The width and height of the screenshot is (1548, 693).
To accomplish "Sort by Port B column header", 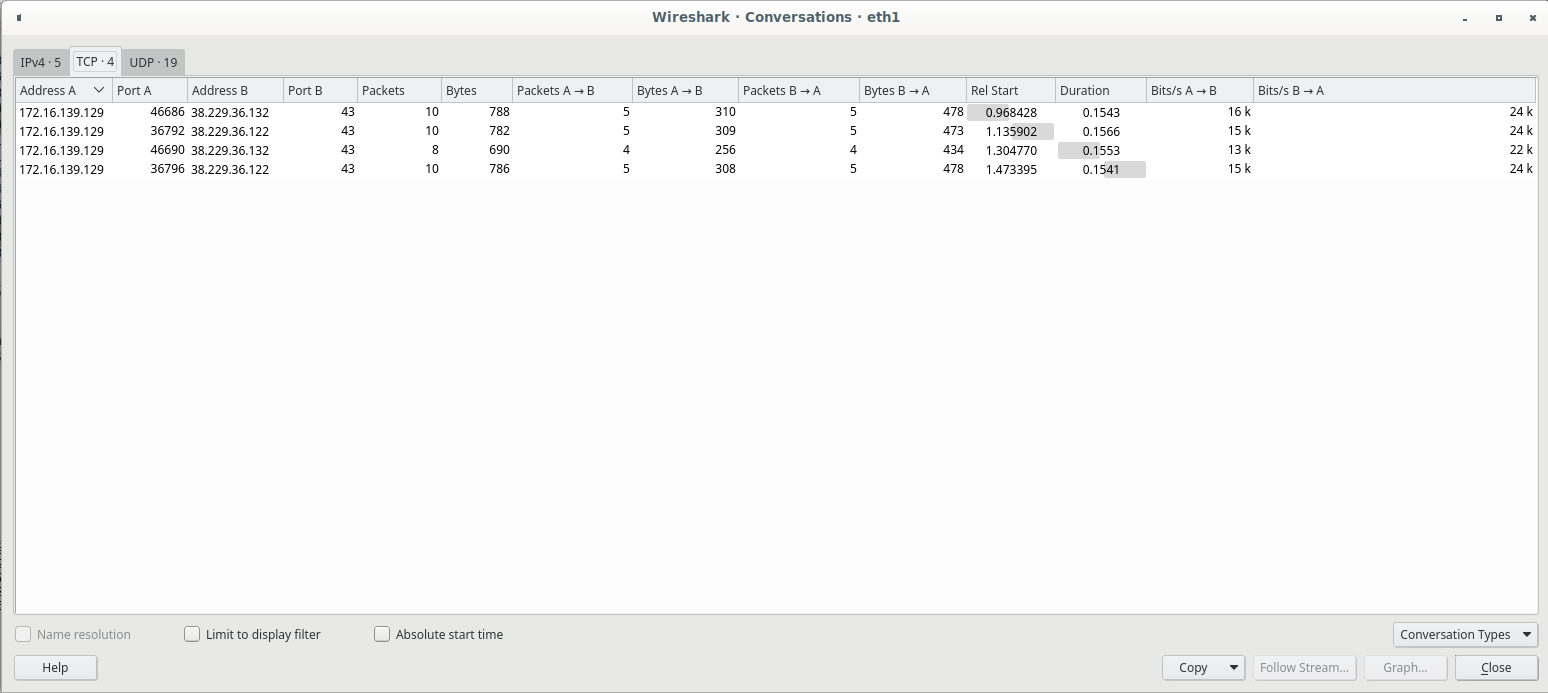I will [x=321, y=90].
